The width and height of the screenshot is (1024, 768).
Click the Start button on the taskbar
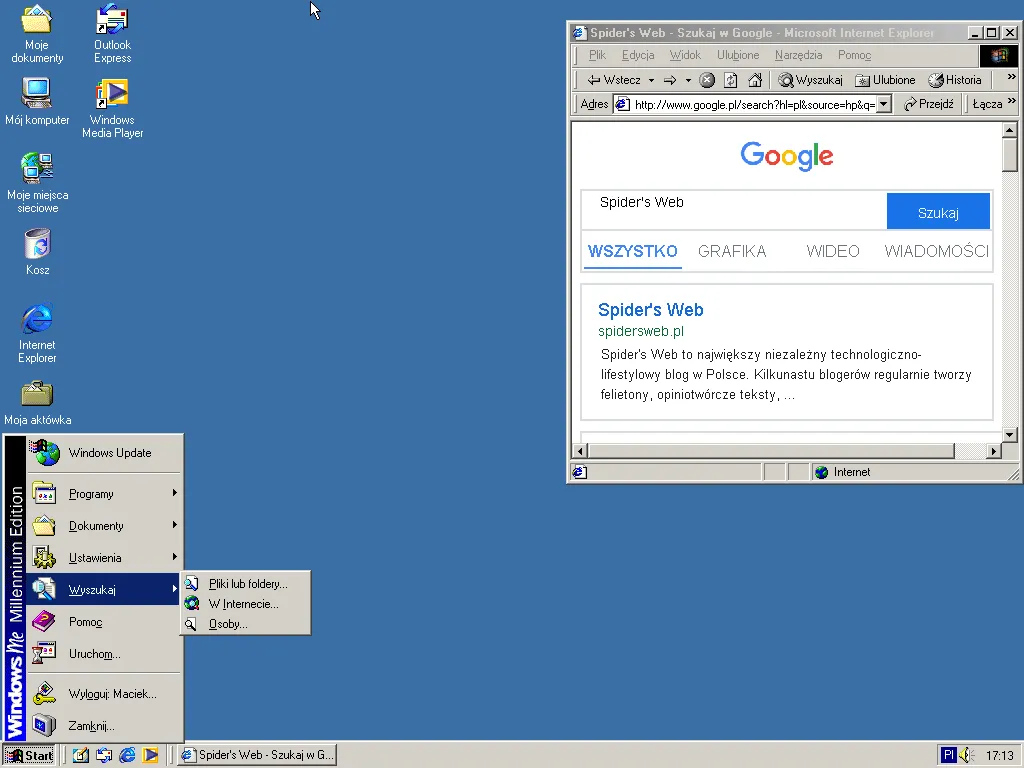click(x=29, y=756)
